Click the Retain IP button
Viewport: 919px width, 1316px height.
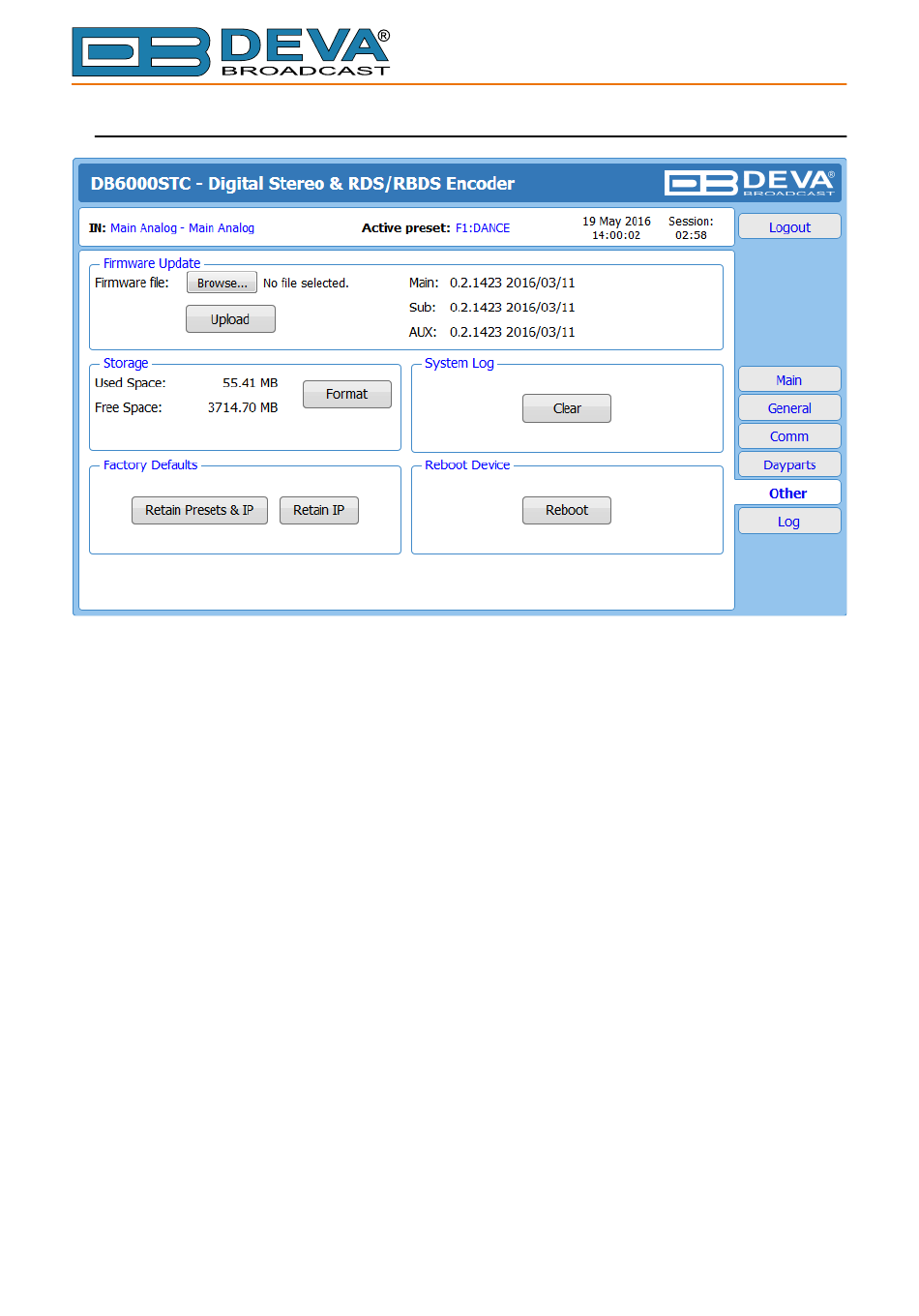319,510
